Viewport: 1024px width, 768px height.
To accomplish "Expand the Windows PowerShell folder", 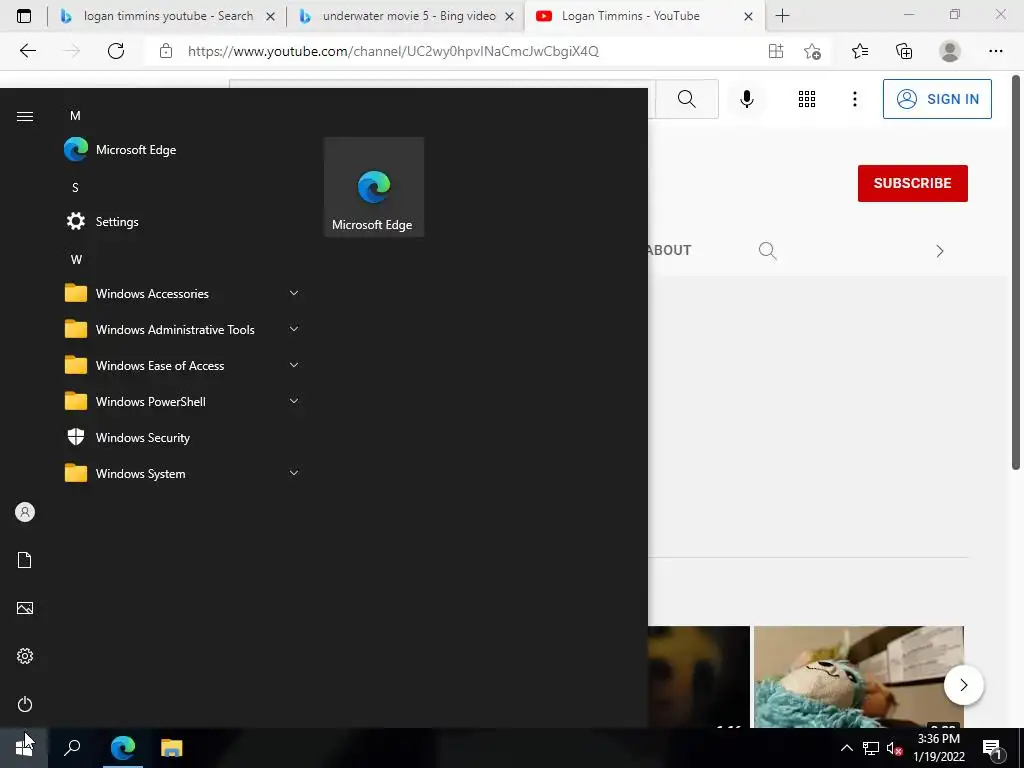I will (182, 401).
